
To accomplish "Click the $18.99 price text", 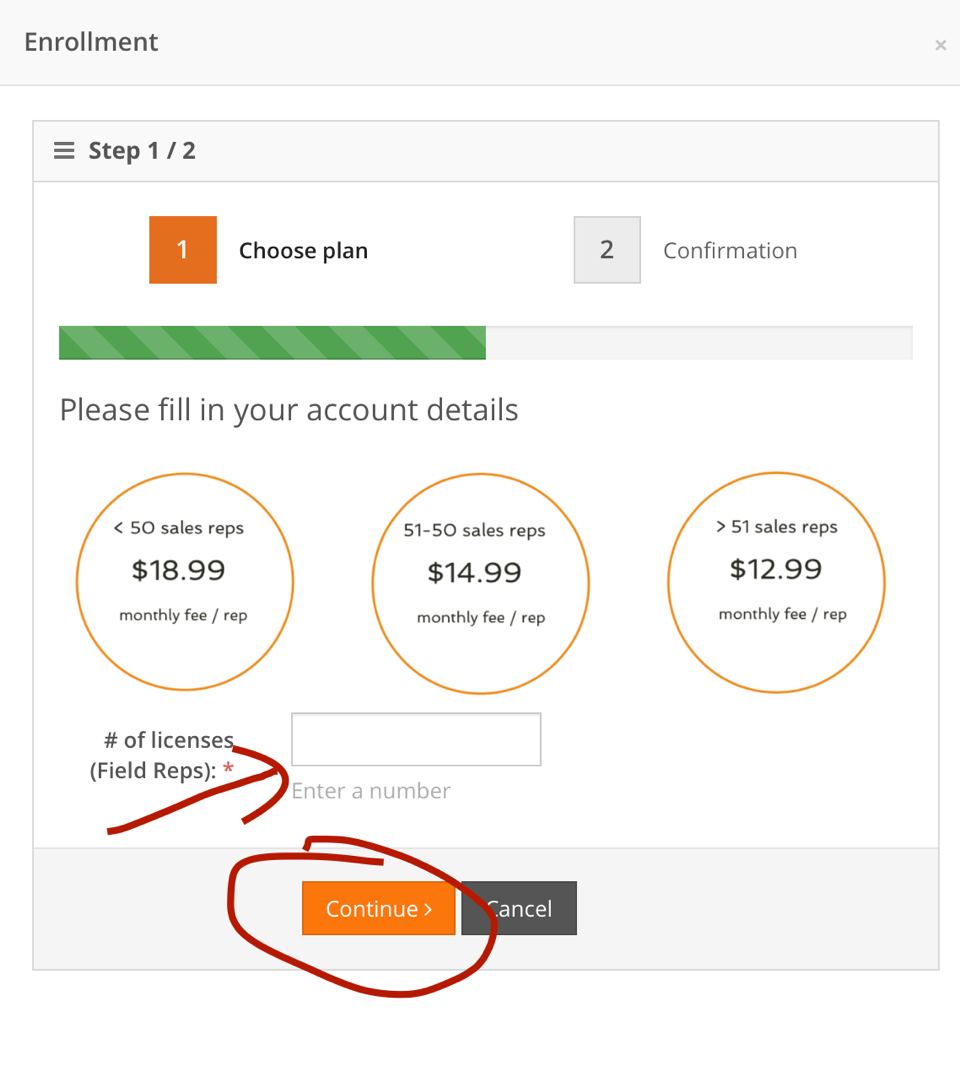I will pos(179,571).
